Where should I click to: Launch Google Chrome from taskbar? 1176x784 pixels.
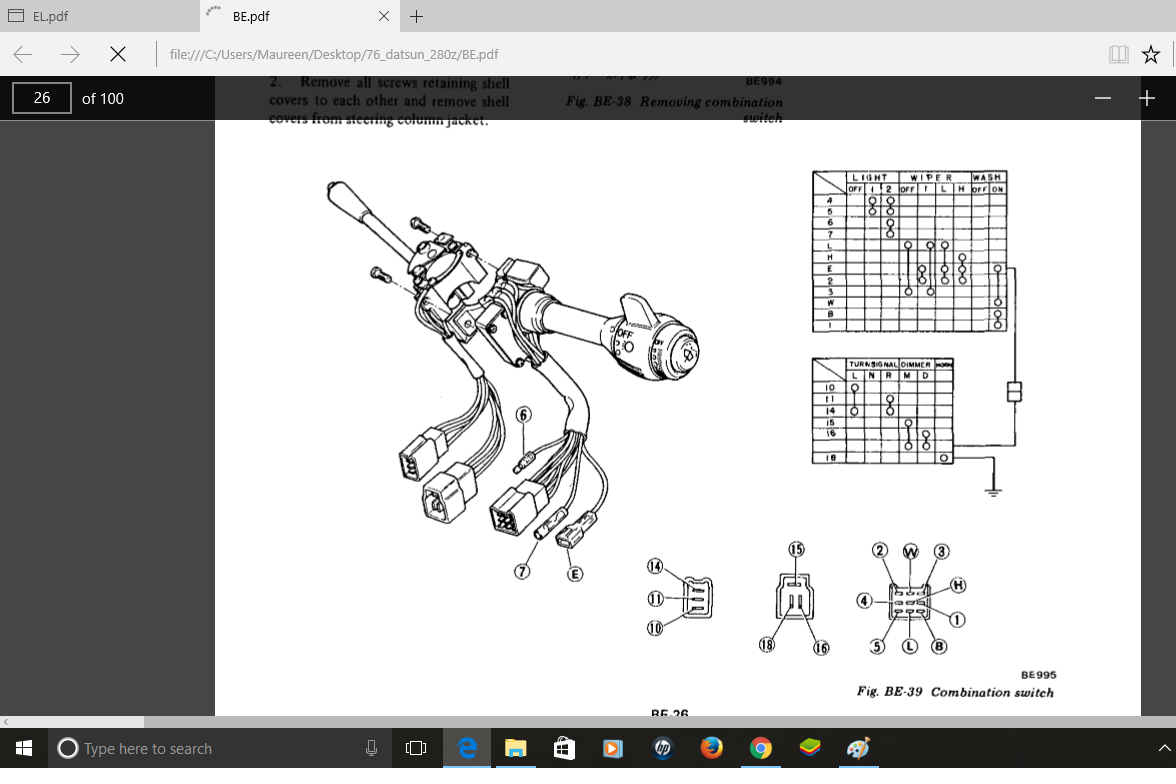(x=760, y=748)
